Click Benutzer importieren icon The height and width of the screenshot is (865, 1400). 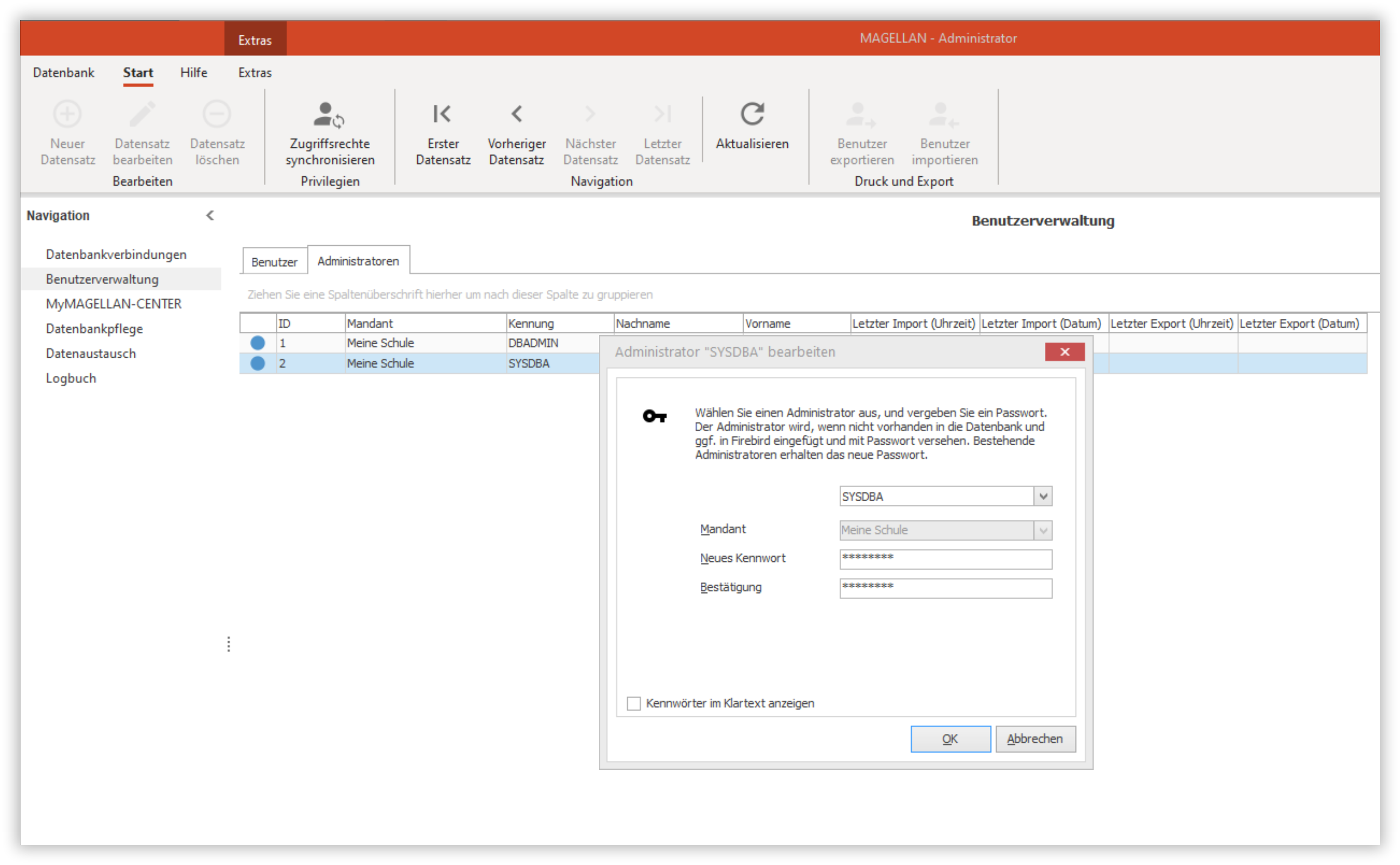(x=944, y=114)
